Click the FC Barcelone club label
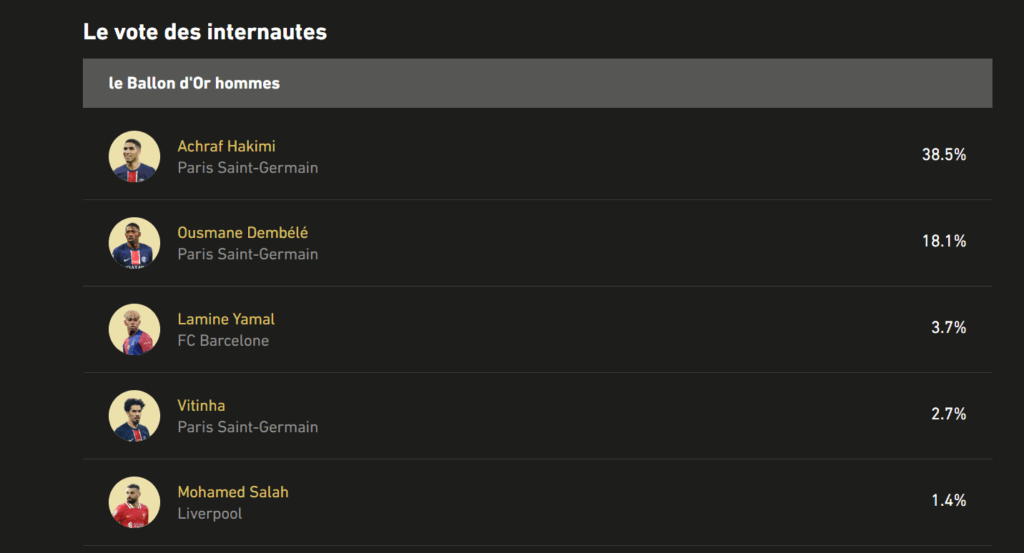The image size is (1024, 553). pos(223,341)
